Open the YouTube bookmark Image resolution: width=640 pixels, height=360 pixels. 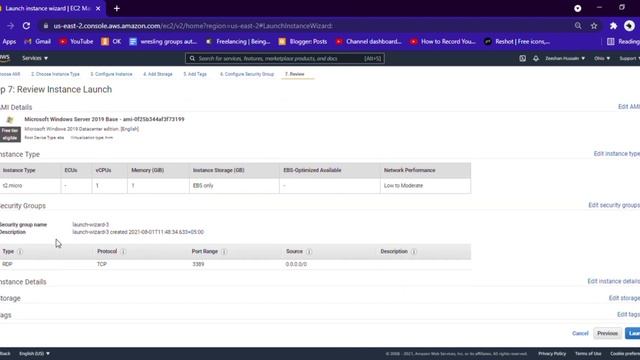point(76,42)
